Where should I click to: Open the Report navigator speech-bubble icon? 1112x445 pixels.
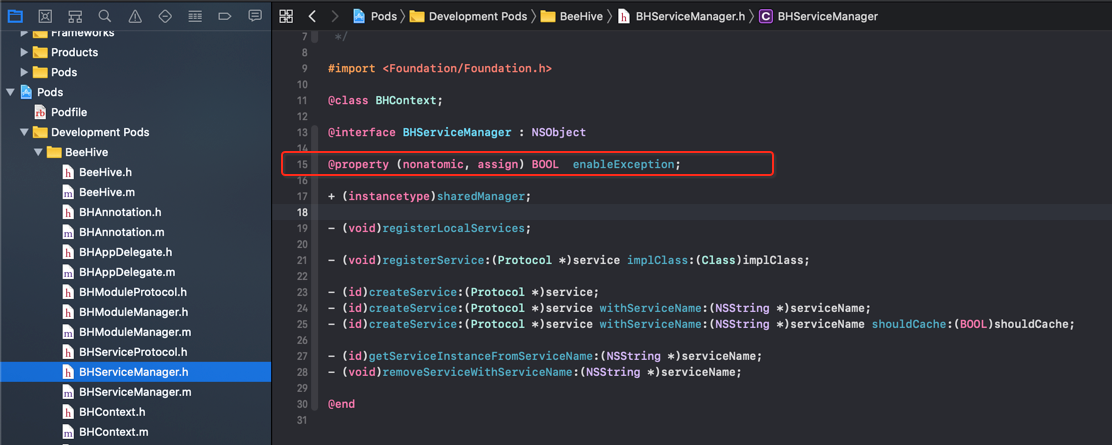(255, 16)
